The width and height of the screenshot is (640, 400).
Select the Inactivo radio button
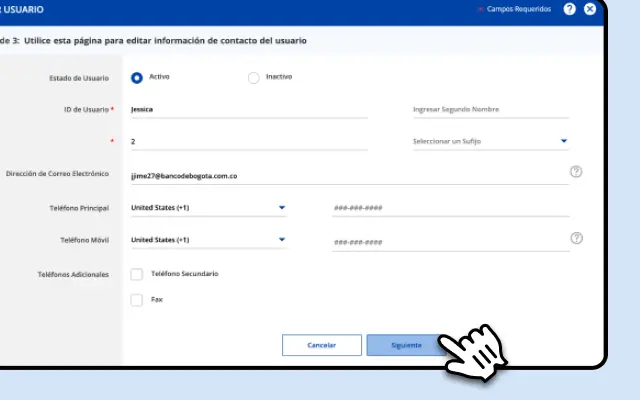tap(253, 78)
